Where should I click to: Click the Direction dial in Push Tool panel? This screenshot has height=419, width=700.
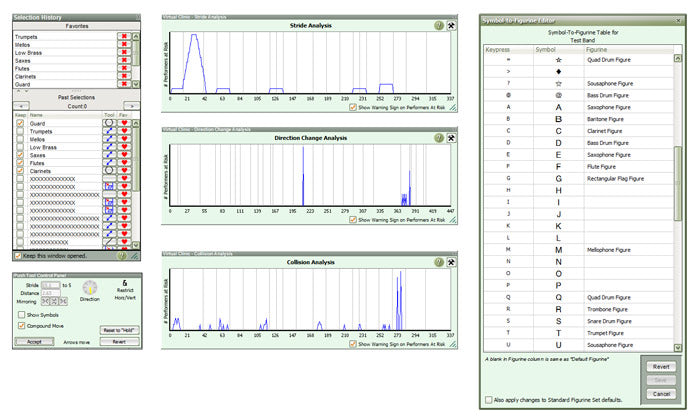pos(90,287)
